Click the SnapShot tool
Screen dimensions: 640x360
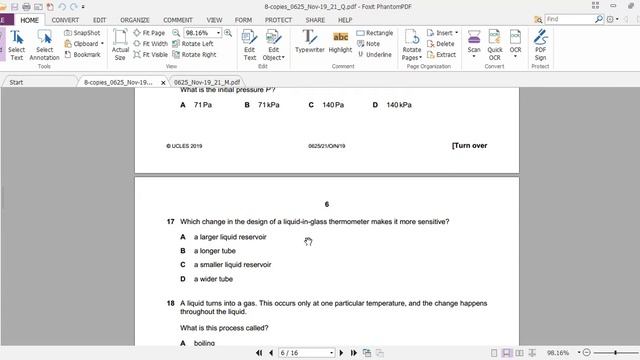[x=82, y=33]
